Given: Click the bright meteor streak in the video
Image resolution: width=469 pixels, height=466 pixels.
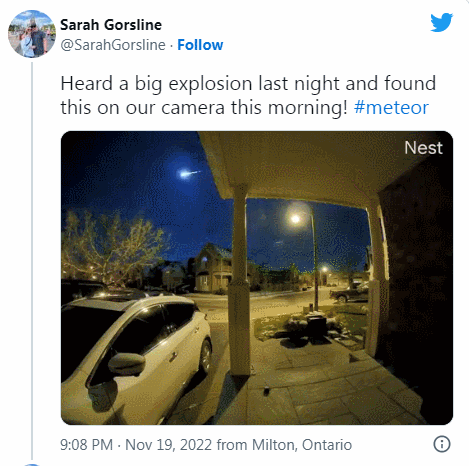Looking at the screenshot, I should (x=189, y=174).
